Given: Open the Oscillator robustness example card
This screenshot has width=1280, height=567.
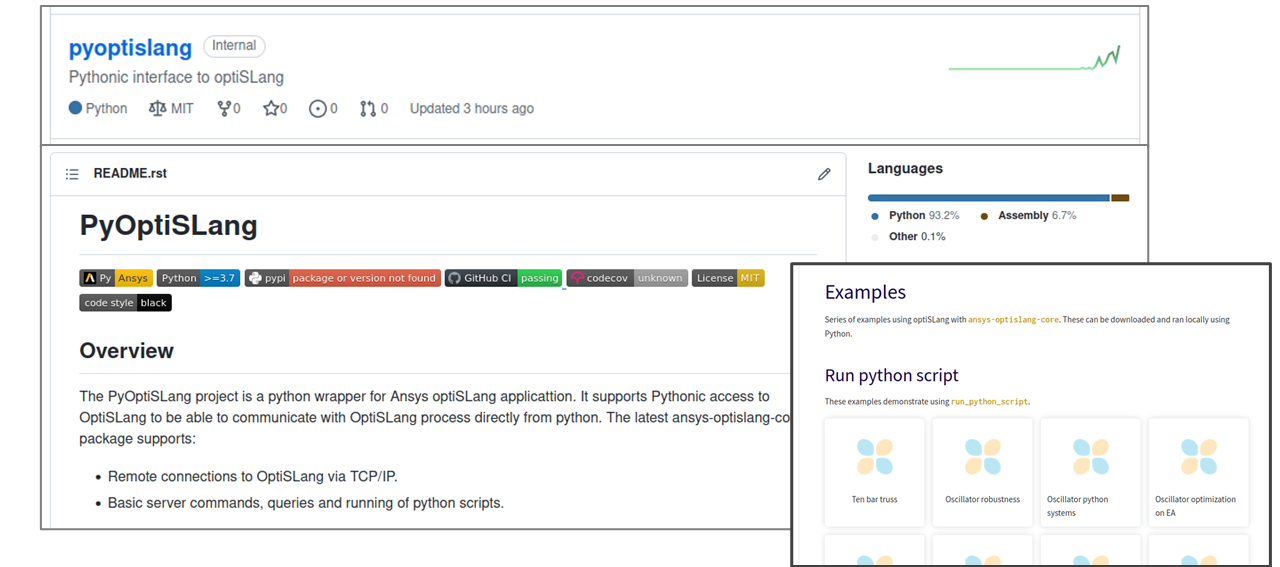Looking at the screenshot, I should (x=982, y=472).
